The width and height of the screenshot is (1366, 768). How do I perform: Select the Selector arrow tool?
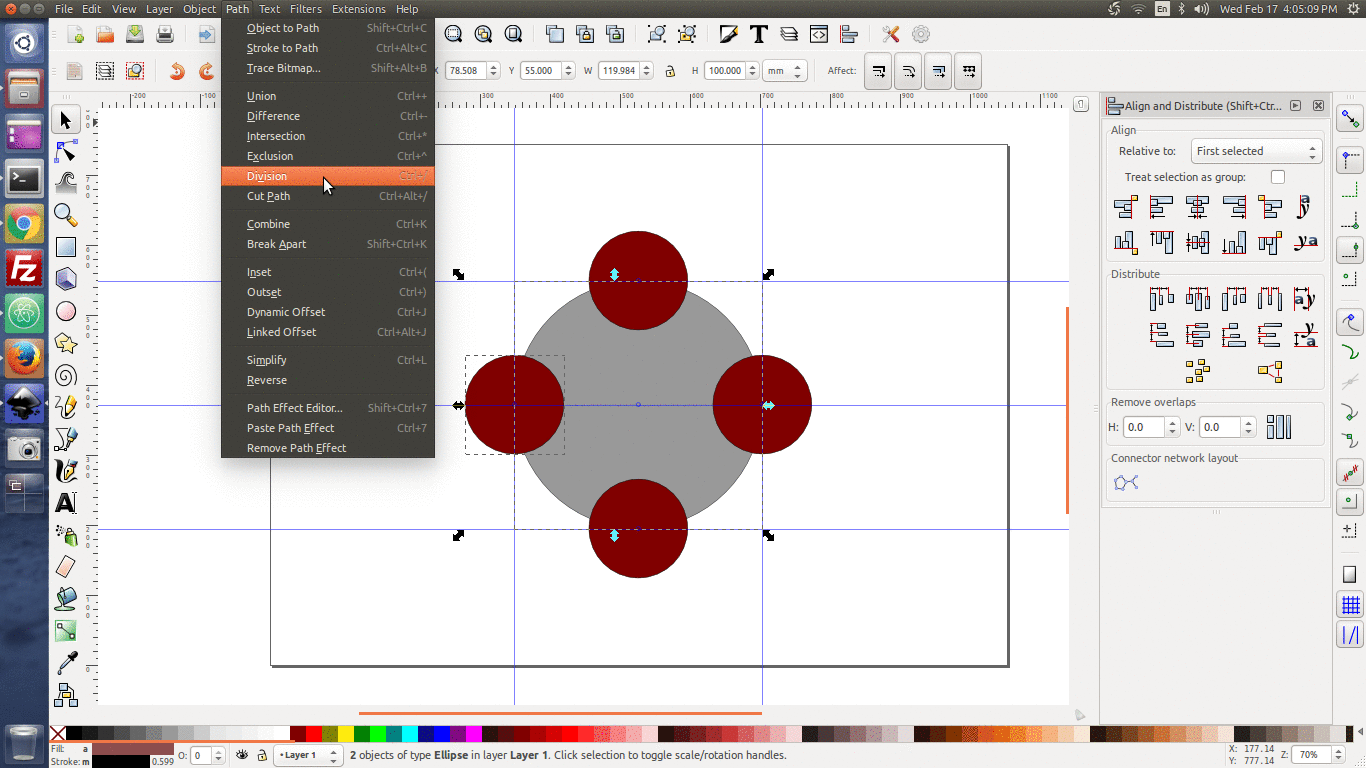[x=66, y=120]
